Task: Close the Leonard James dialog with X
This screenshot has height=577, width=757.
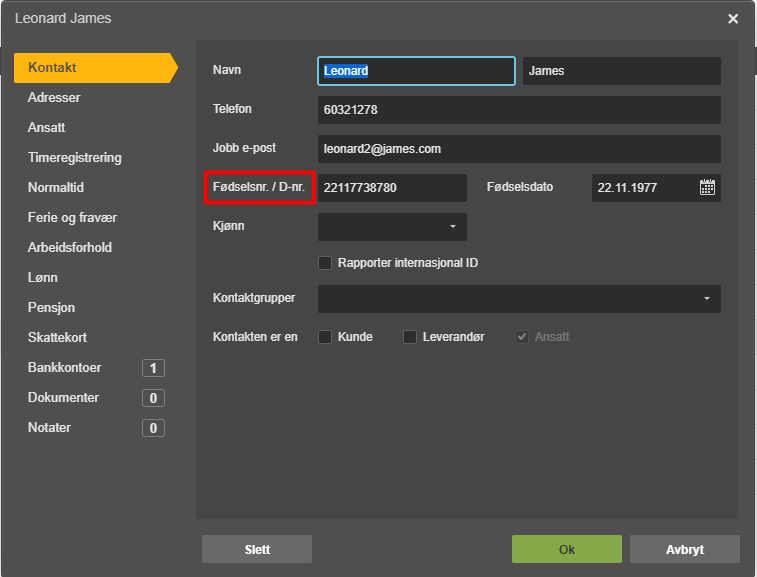Action: pyautogui.click(x=733, y=19)
